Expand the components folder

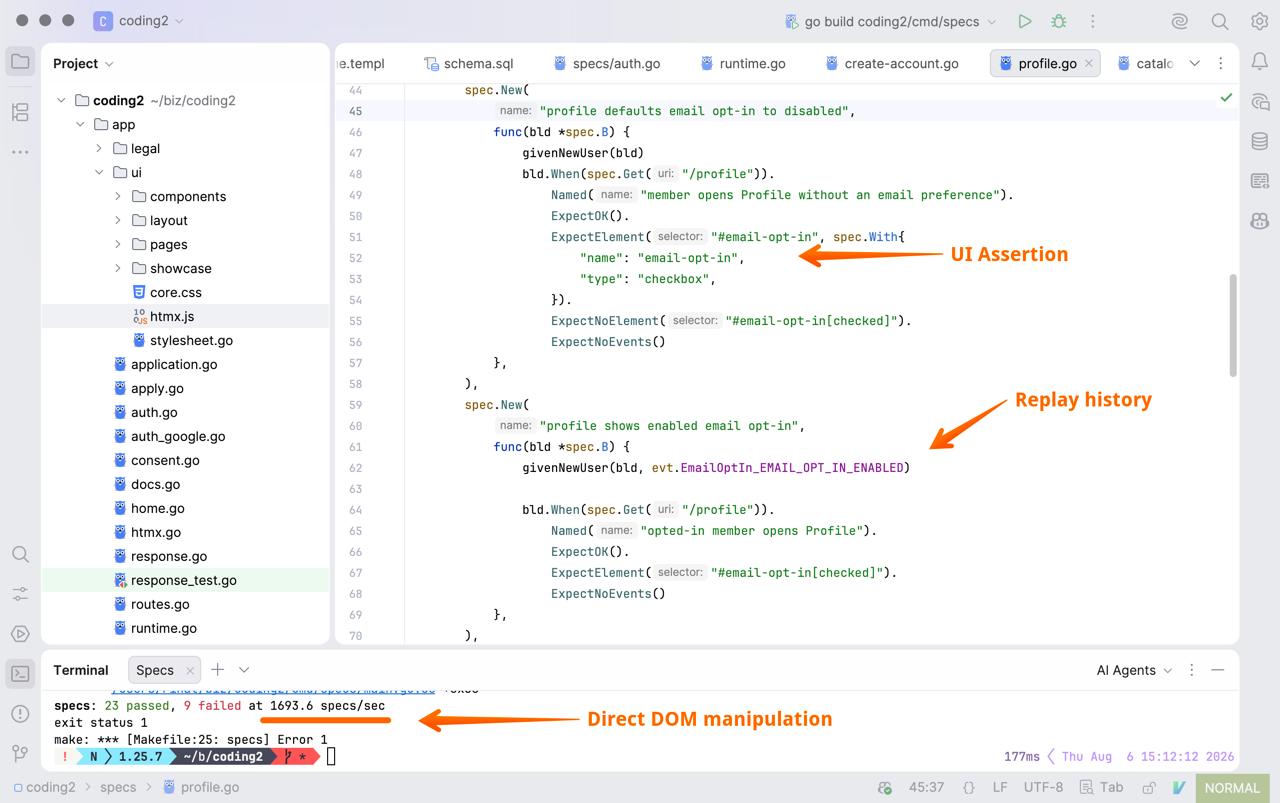[118, 196]
